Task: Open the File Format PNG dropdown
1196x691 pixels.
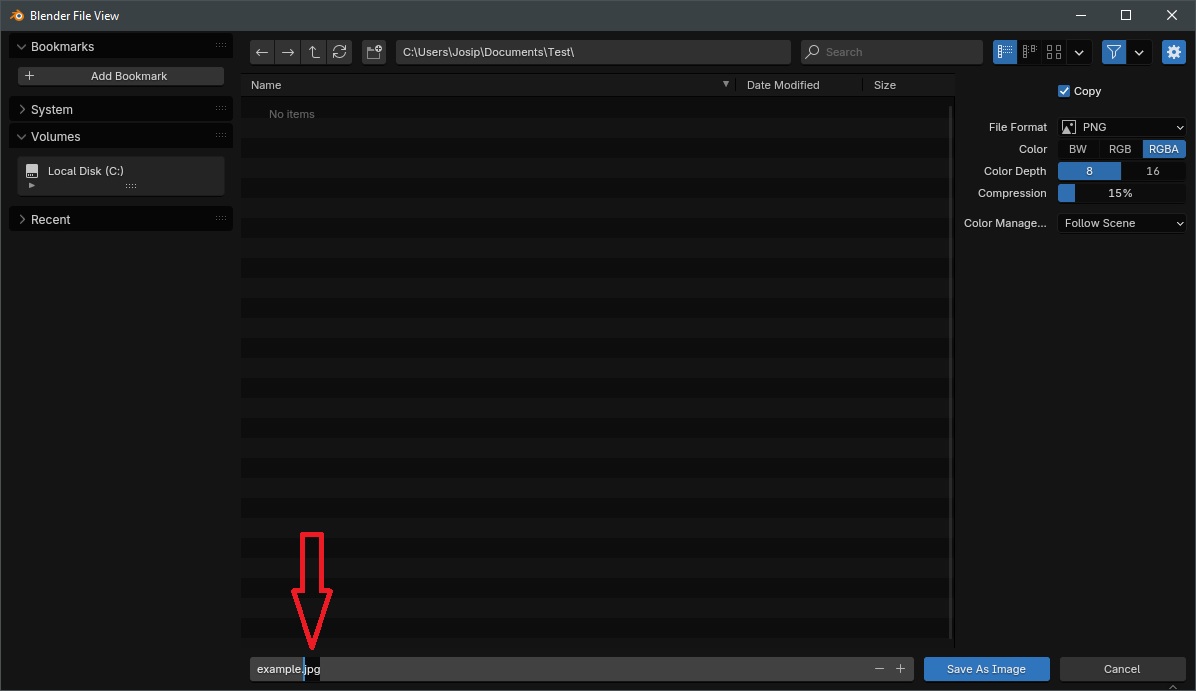Action: tap(1121, 127)
